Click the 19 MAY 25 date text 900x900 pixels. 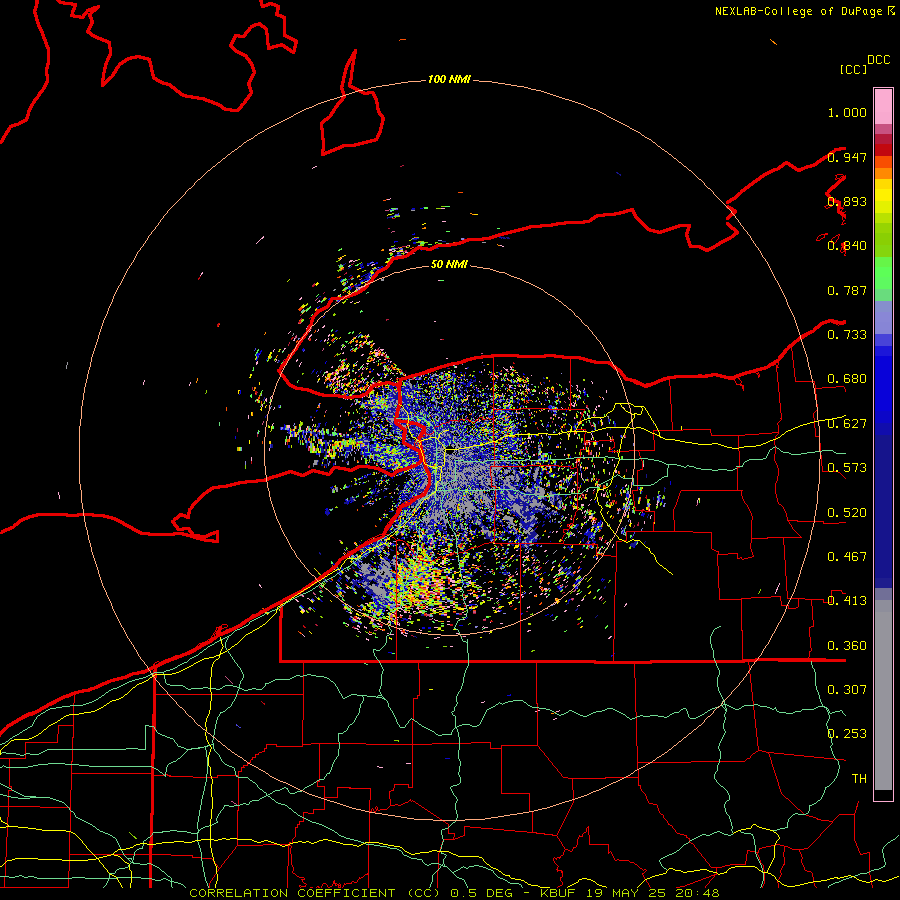[x=628, y=893]
